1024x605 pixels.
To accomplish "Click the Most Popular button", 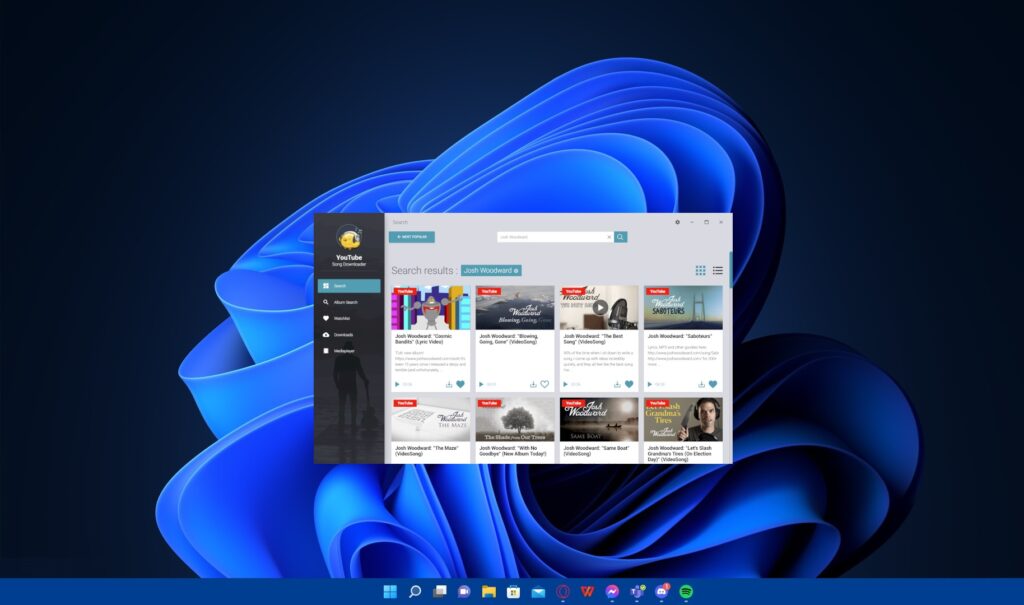I will click(411, 237).
